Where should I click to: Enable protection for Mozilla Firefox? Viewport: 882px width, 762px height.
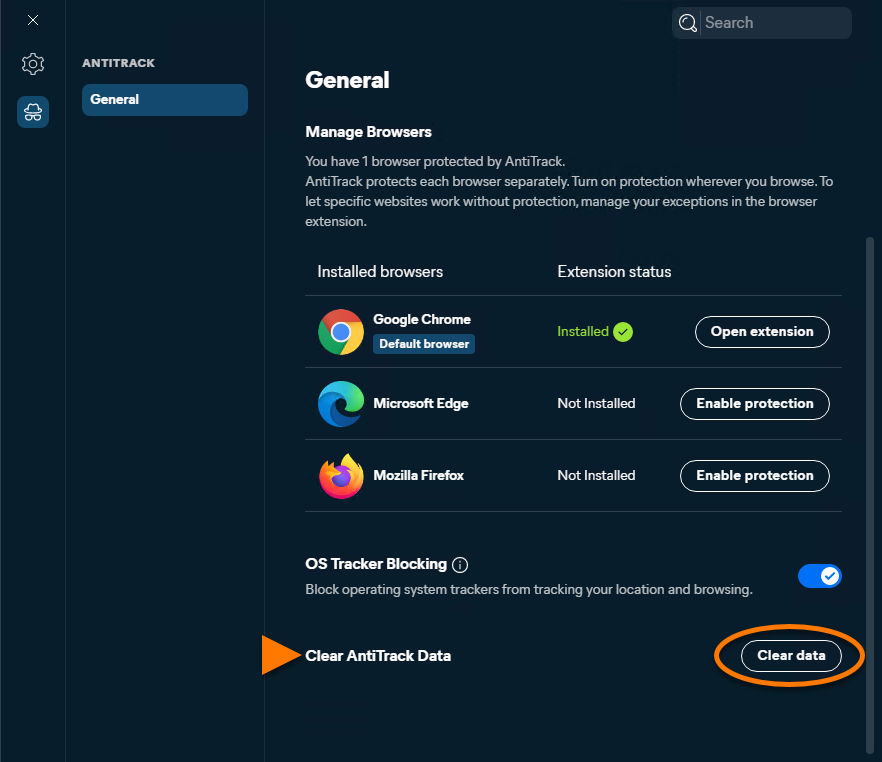click(x=754, y=476)
